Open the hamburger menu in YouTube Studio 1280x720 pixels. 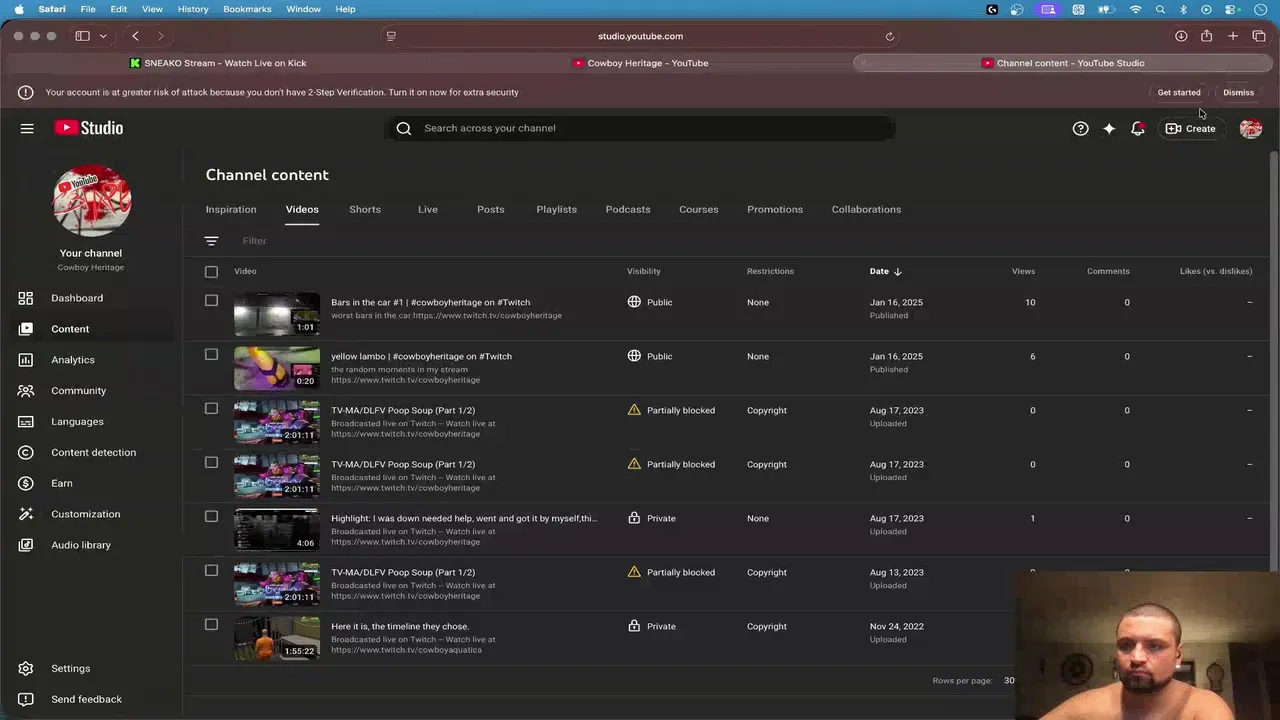[27, 128]
